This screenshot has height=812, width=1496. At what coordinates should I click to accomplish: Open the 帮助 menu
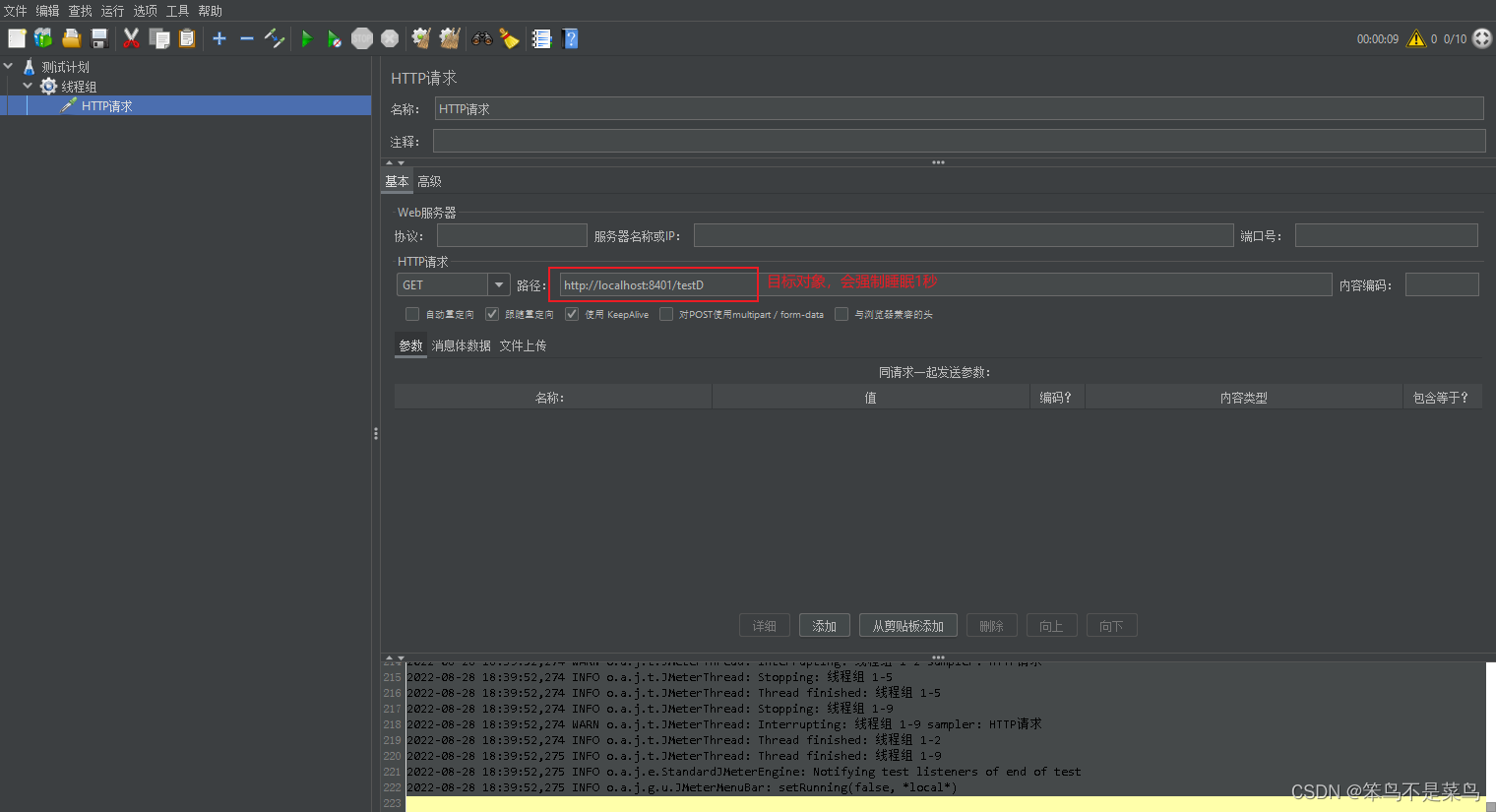[x=211, y=11]
